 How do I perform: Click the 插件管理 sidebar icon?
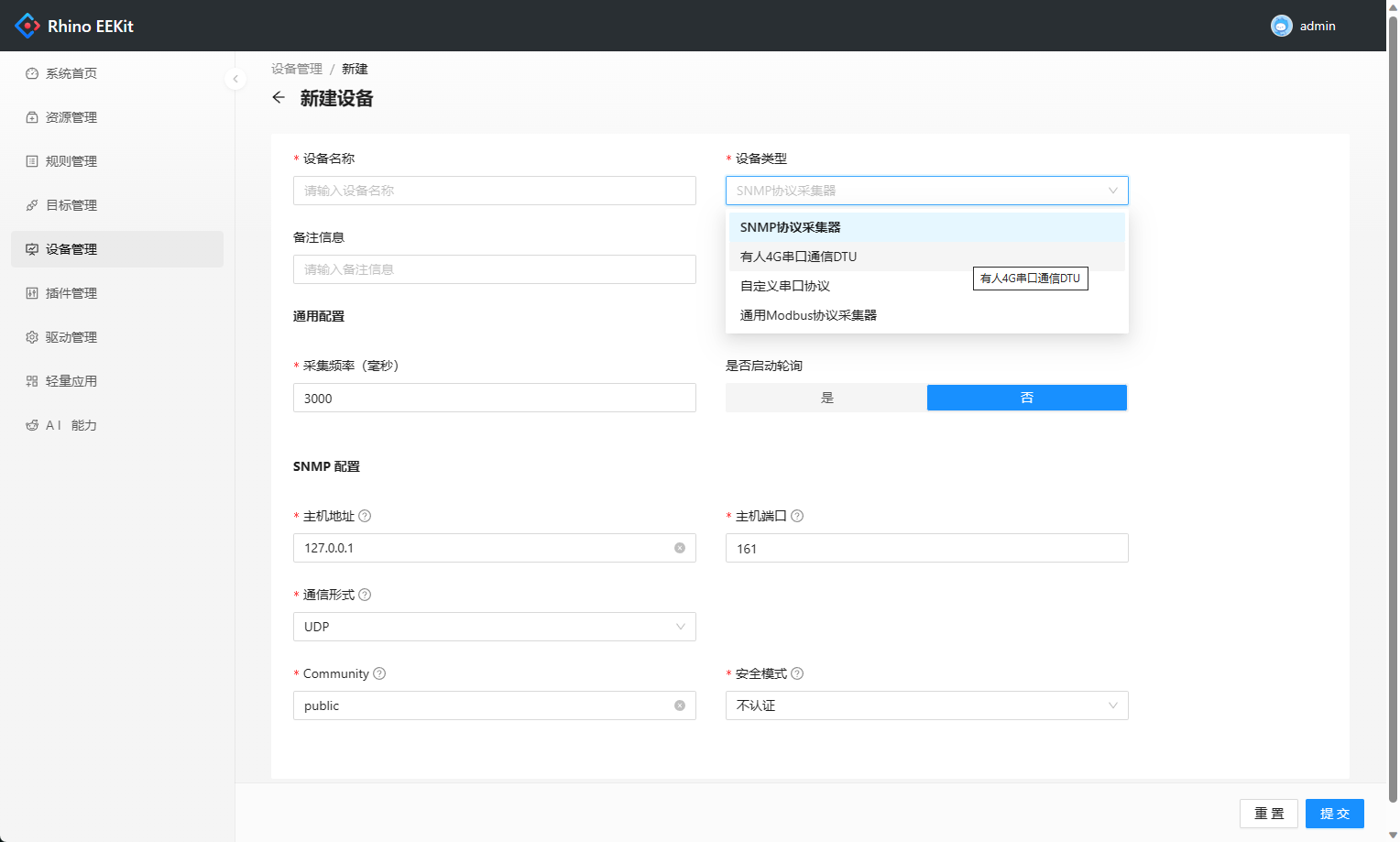(x=32, y=293)
